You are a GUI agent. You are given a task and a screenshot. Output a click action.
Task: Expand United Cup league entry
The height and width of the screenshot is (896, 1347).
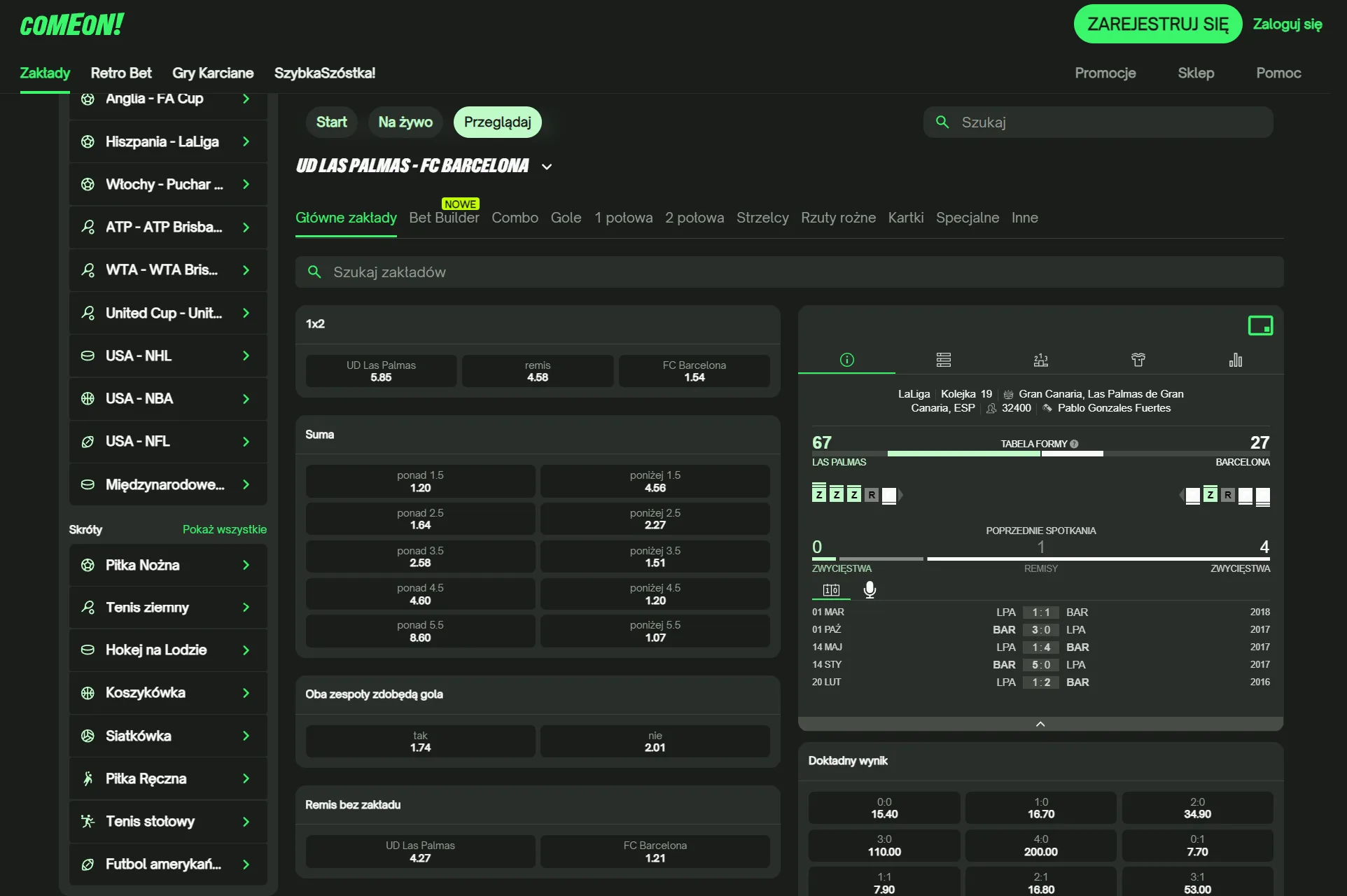tap(246, 313)
